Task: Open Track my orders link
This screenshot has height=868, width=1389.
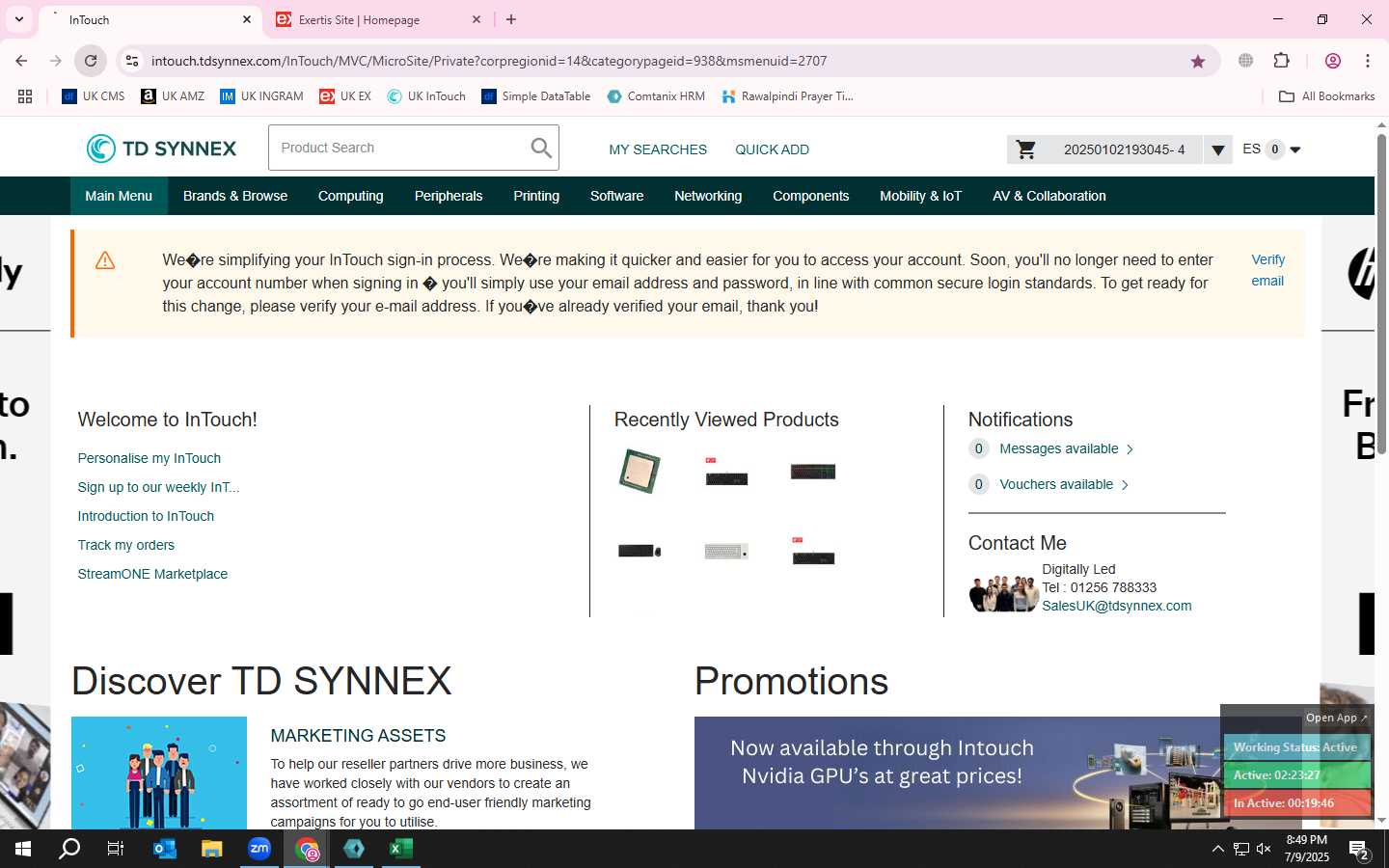Action: click(x=126, y=545)
